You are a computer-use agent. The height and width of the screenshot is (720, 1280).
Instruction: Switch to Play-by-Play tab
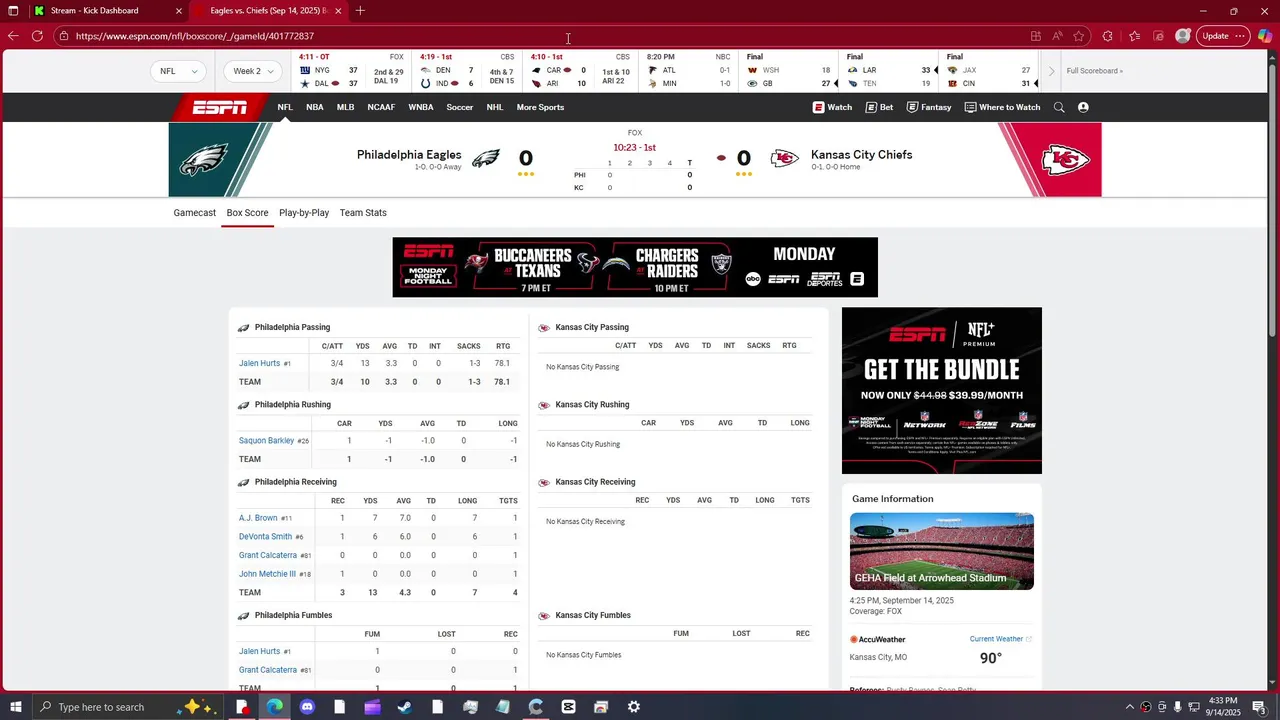click(304, 213)
